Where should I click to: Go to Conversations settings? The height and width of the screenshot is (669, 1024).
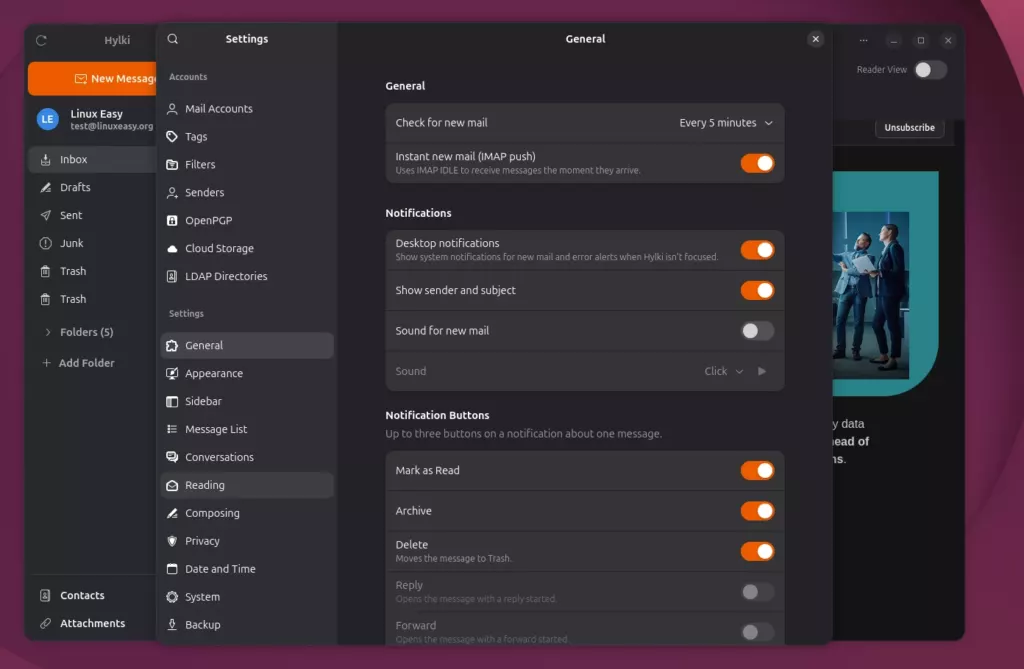click(x=247, y=457)
